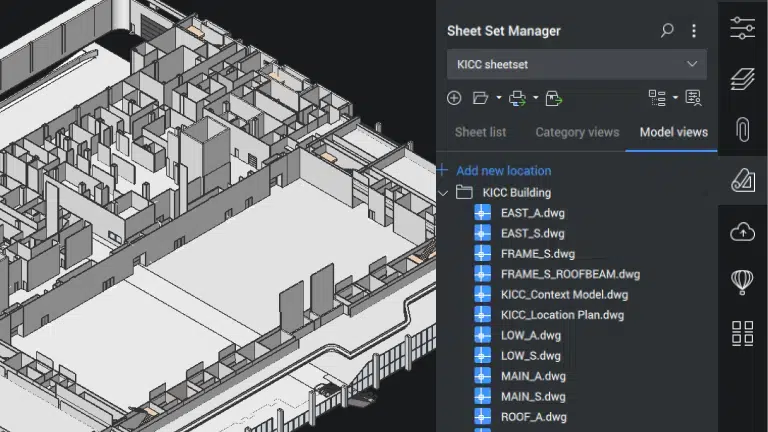Collapse the KICC Building folder
The width and height of the screenshot is (768, 432).
444,192
